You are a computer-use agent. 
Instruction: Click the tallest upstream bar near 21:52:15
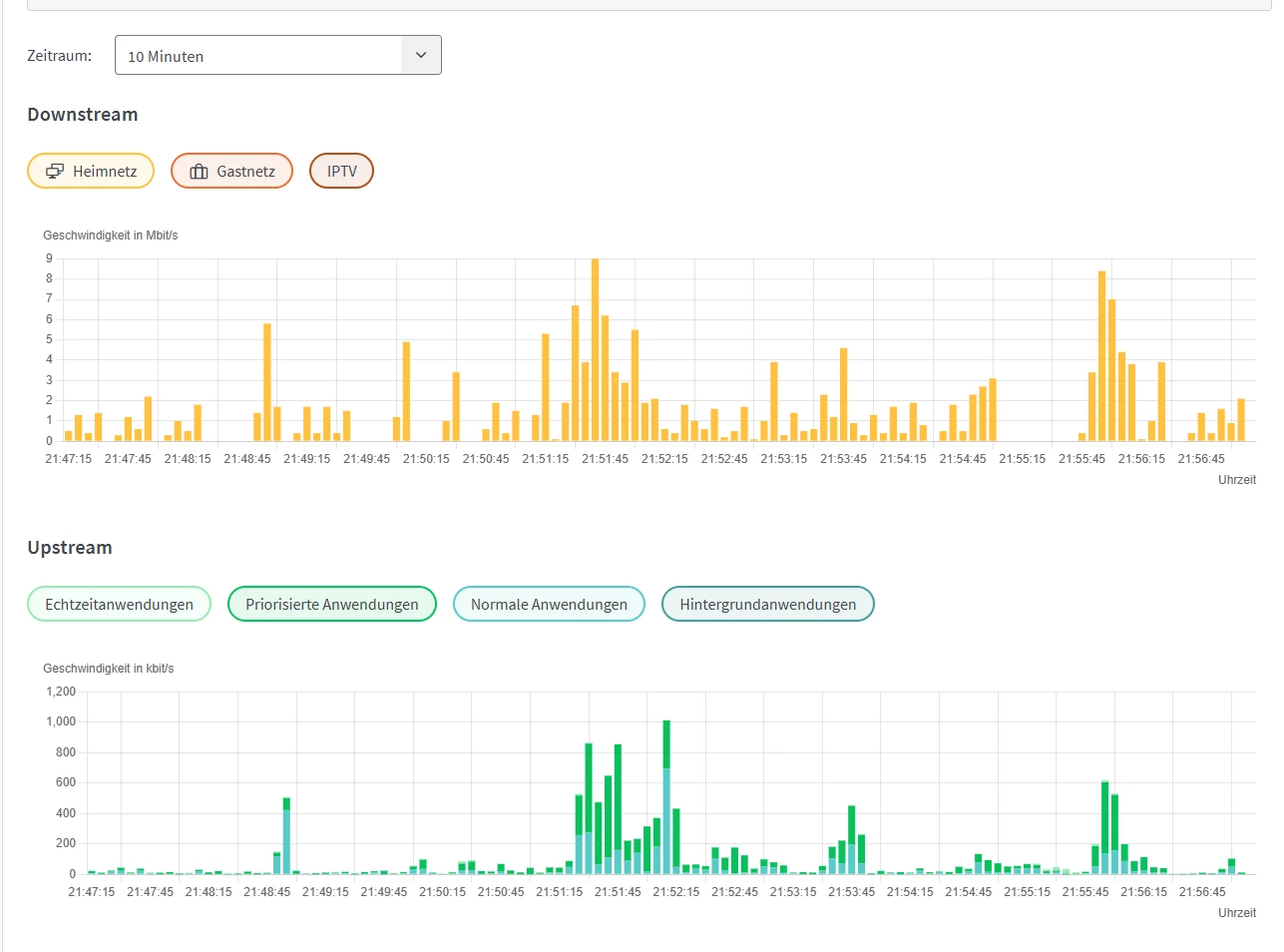coord(666,797)
